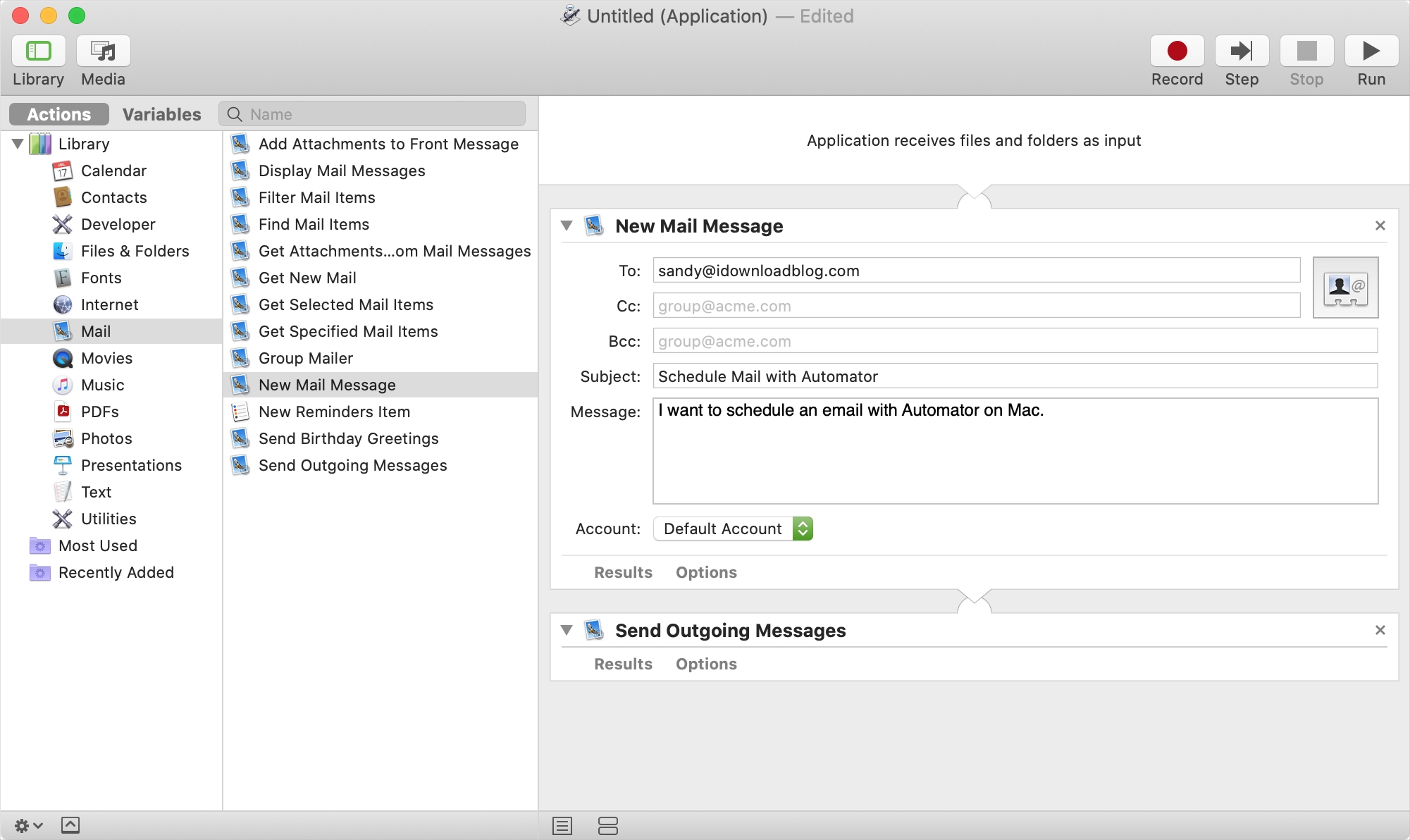
Task: Select Filter Mail Items action
Action: coord(381,197)
